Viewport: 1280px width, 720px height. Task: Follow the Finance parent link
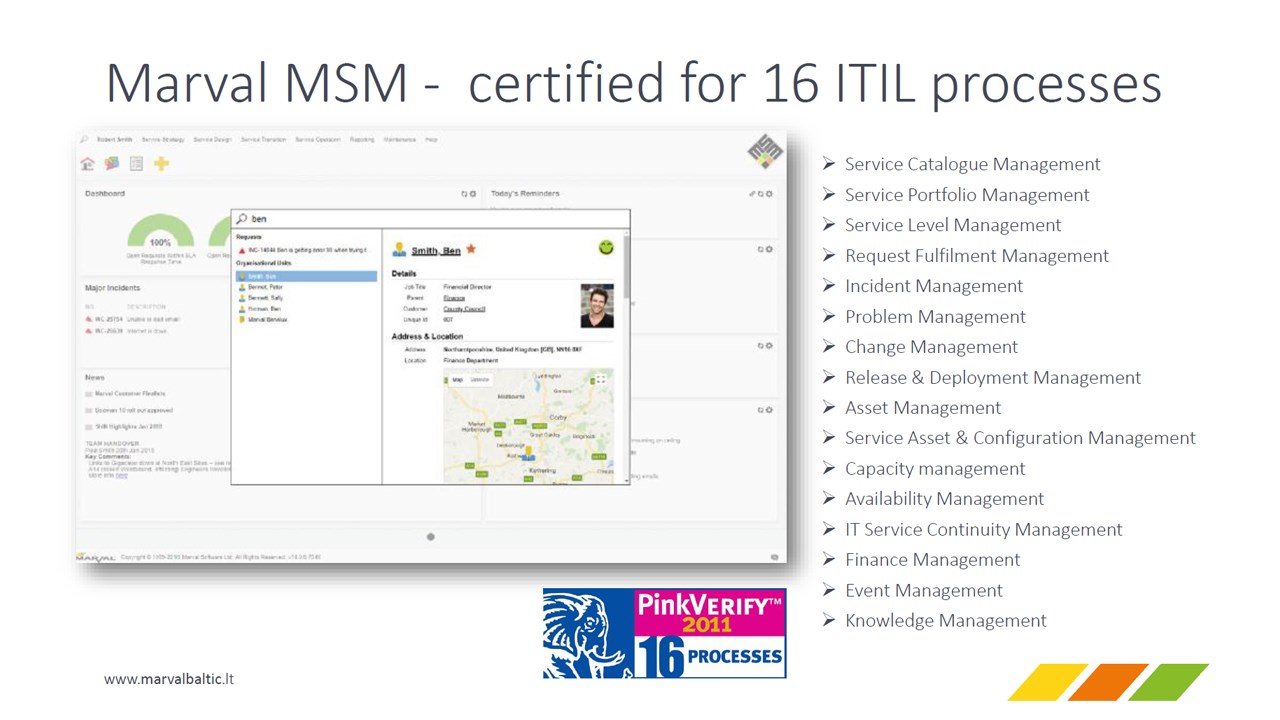click(454, 298)
